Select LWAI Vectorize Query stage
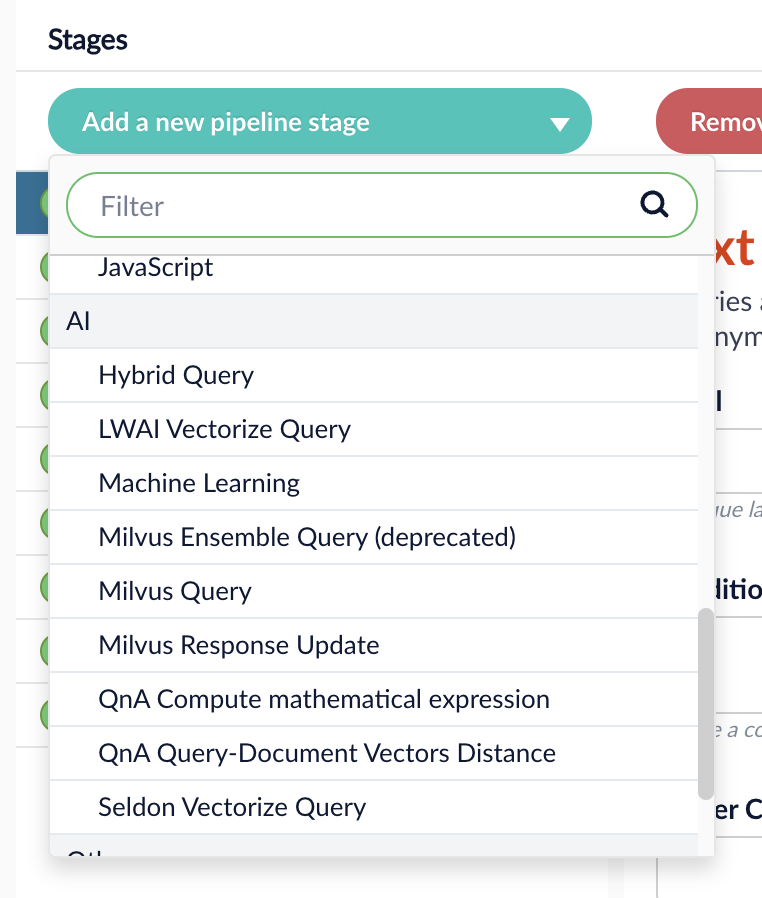This screenshot has height=898, width=762. [x=224, y=429]
